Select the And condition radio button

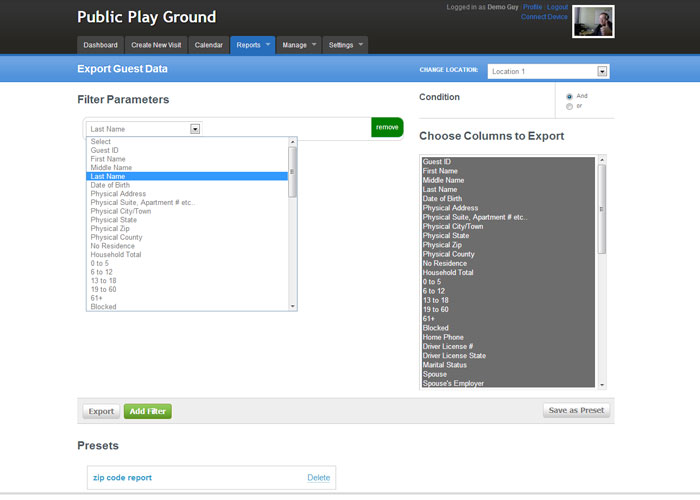pyautogui.click(x=569, y=96)
